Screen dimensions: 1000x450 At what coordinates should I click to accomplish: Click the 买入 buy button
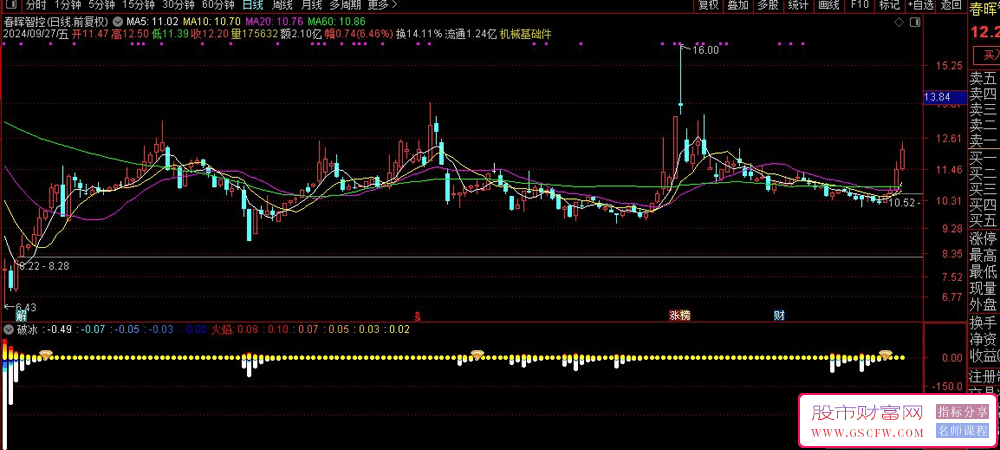(985, 53)
